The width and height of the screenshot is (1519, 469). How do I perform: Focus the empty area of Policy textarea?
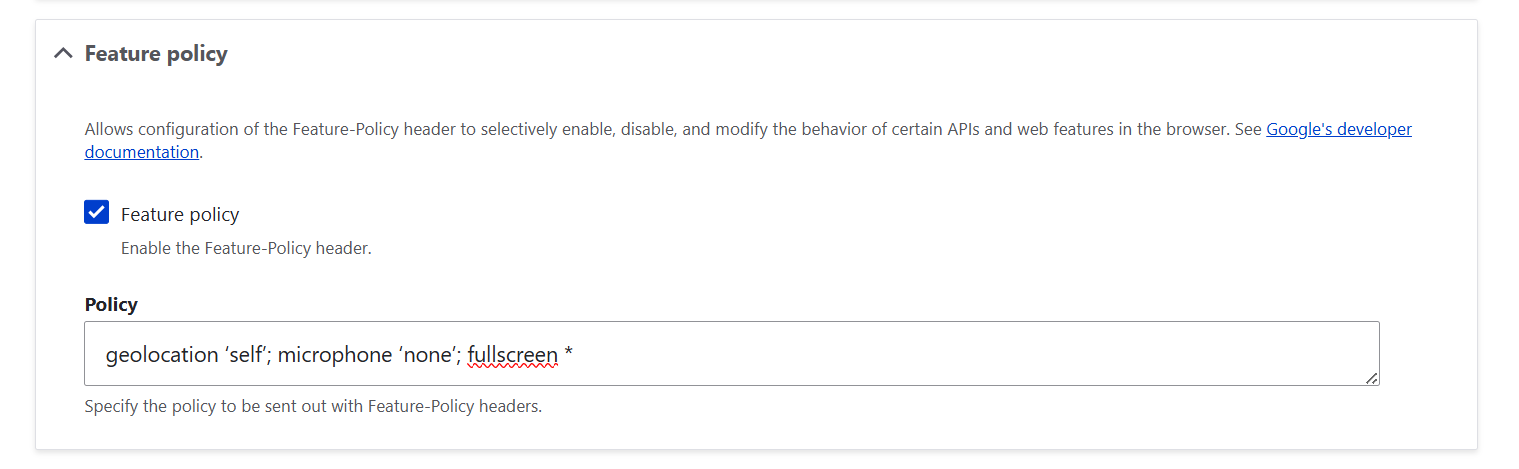click(950, 354)
